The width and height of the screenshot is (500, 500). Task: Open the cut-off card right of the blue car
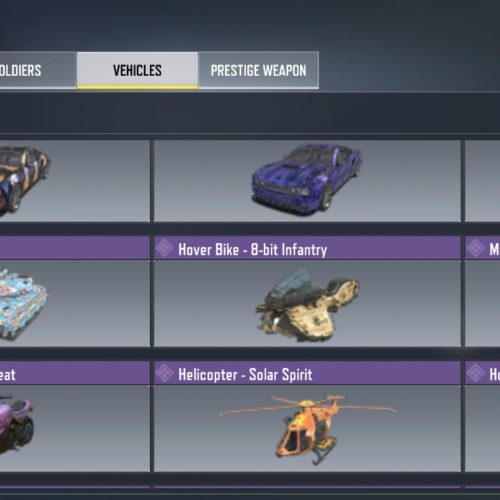482,181
